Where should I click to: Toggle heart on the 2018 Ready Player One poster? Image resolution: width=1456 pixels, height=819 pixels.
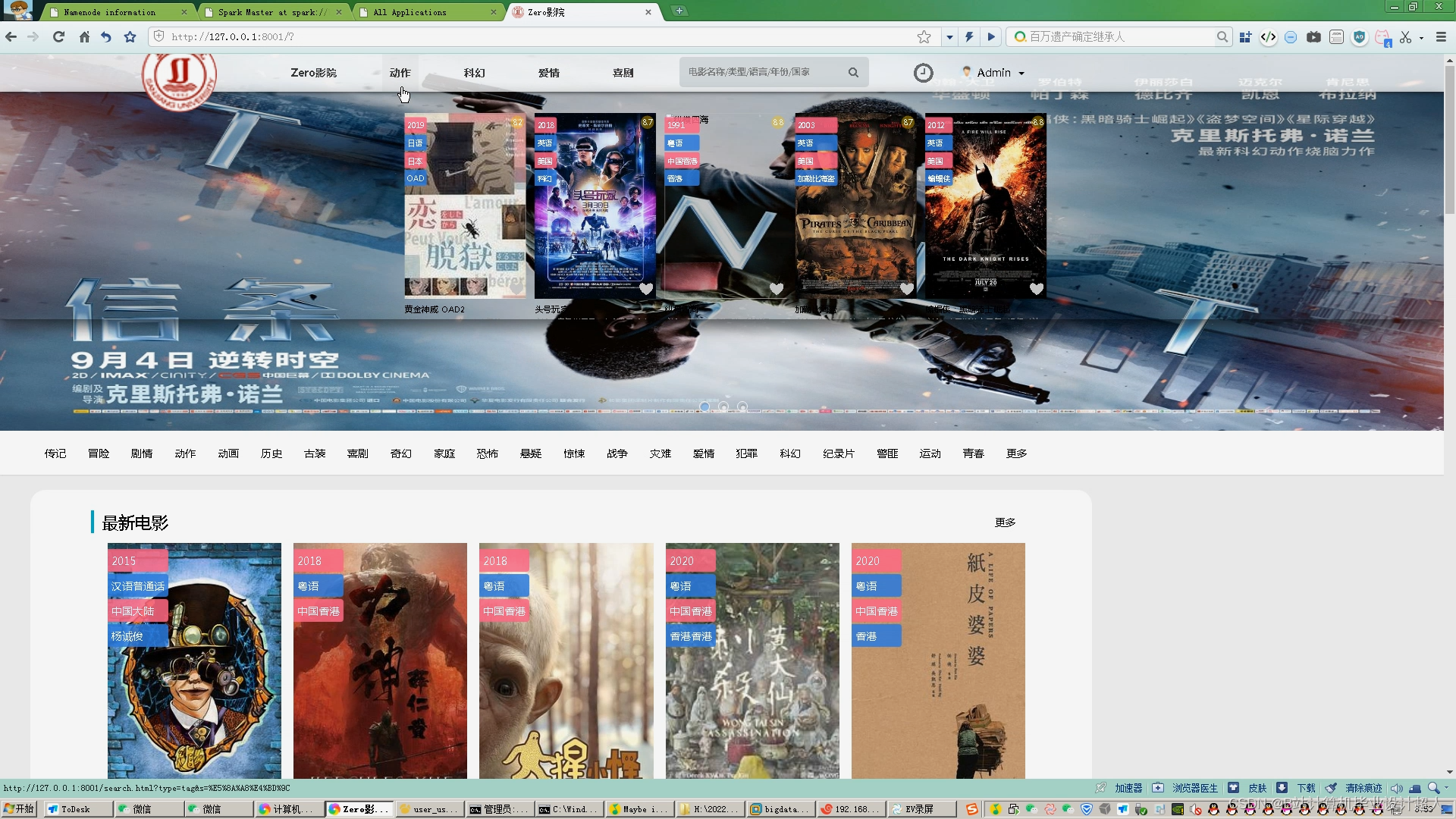[646, 288]
